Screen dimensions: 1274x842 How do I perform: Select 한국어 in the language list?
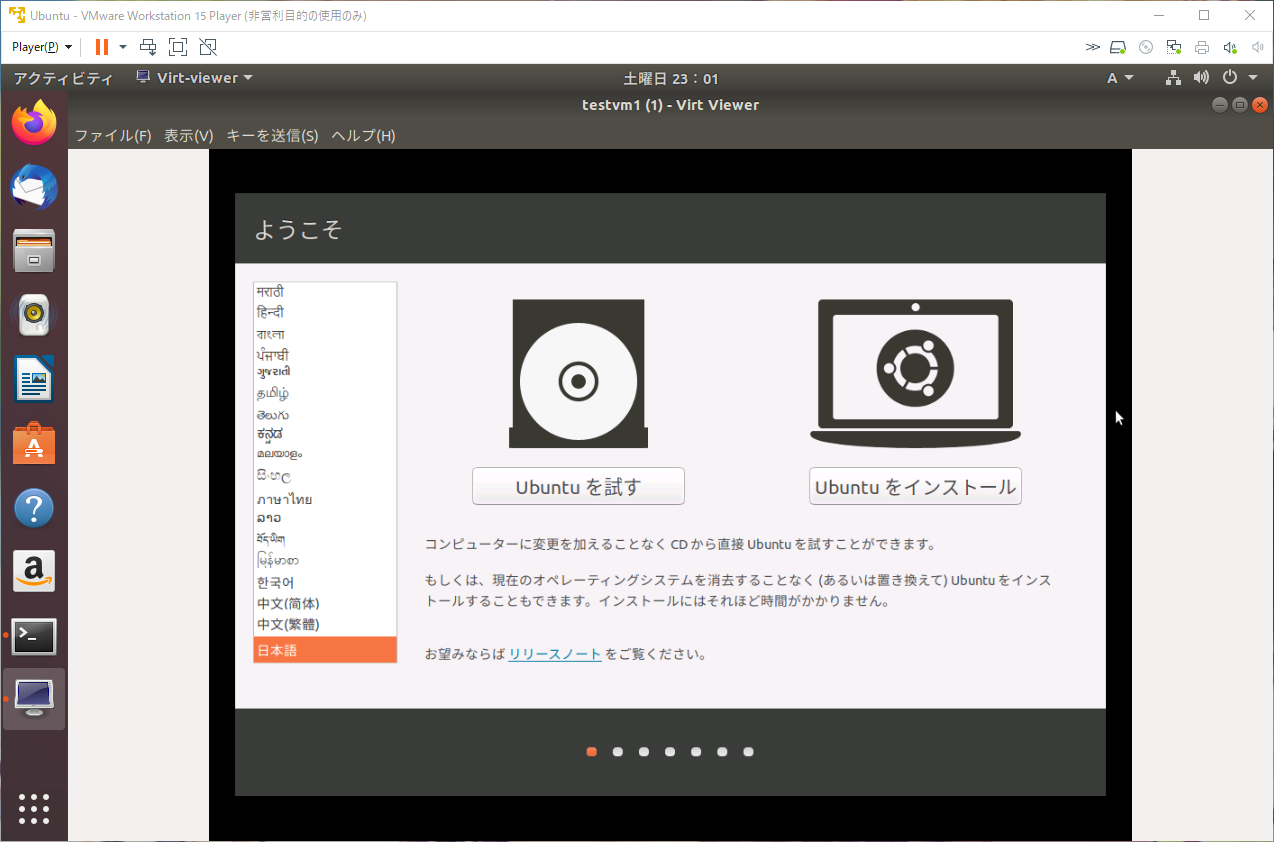point(325,582)
